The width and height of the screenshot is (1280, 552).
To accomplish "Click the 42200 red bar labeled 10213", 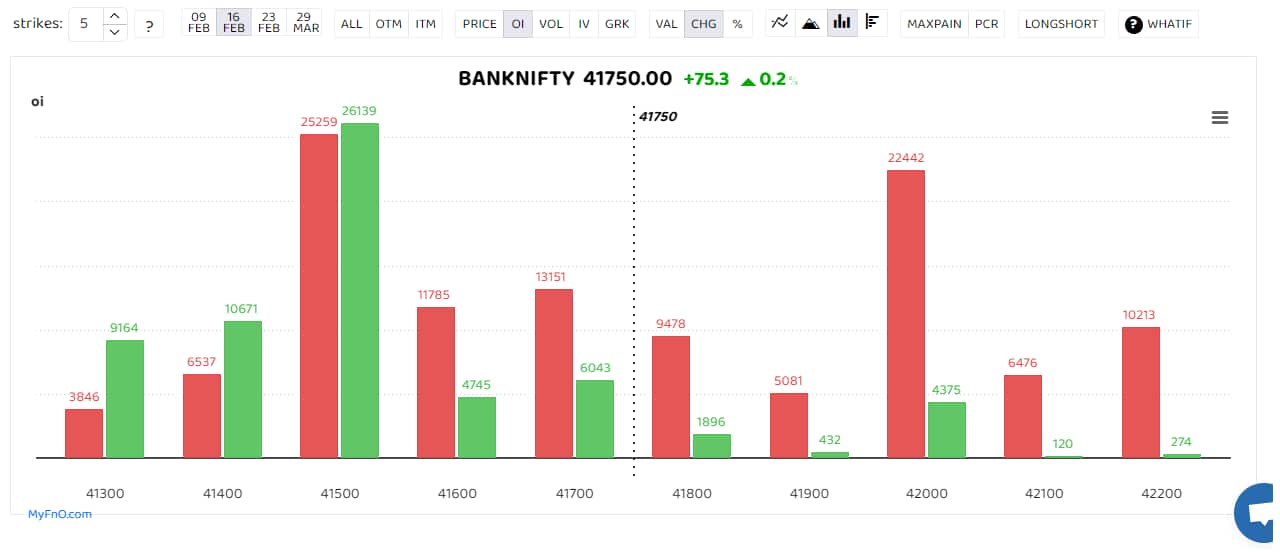I will point(1141,392).
